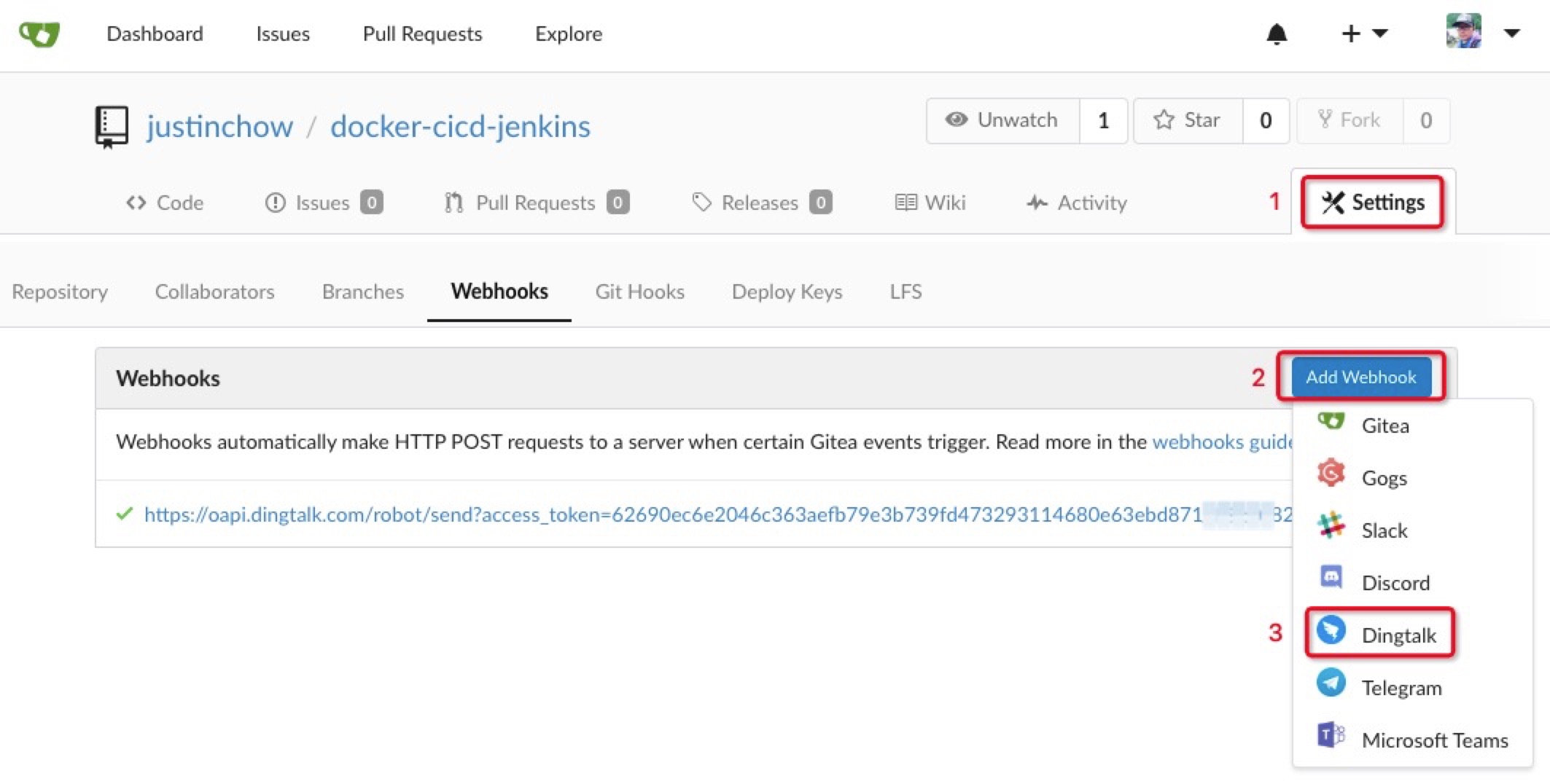Open the create-new plus dropdown
Image resolution: width=1550 pixels, height=784 pixels.
1350,34
